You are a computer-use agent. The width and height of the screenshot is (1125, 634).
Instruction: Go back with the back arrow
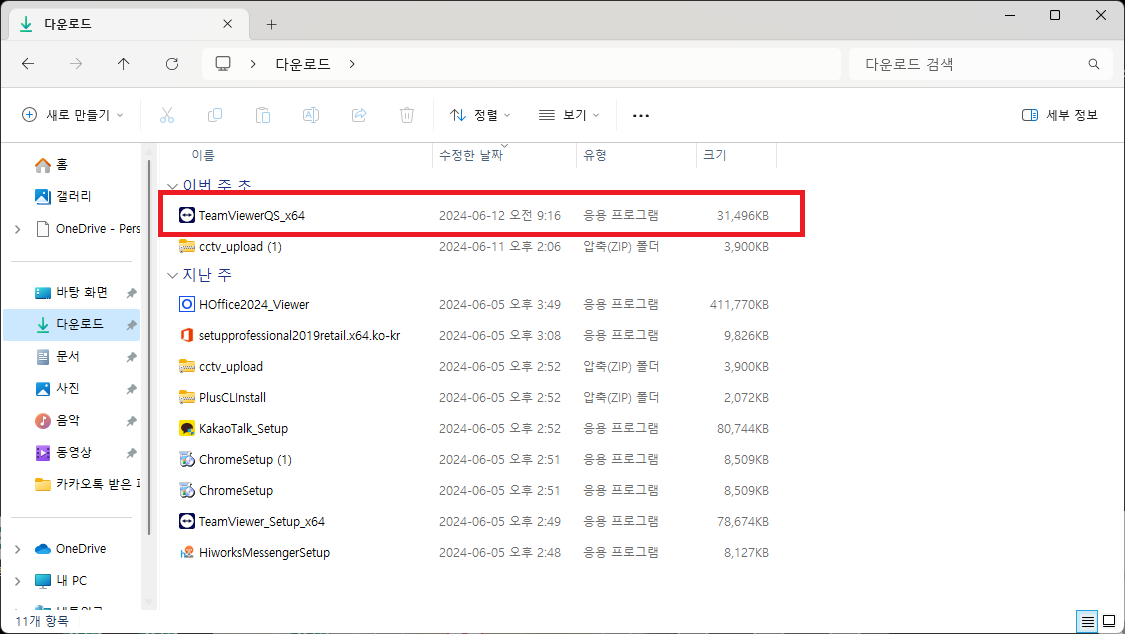[x=28, y=64]
